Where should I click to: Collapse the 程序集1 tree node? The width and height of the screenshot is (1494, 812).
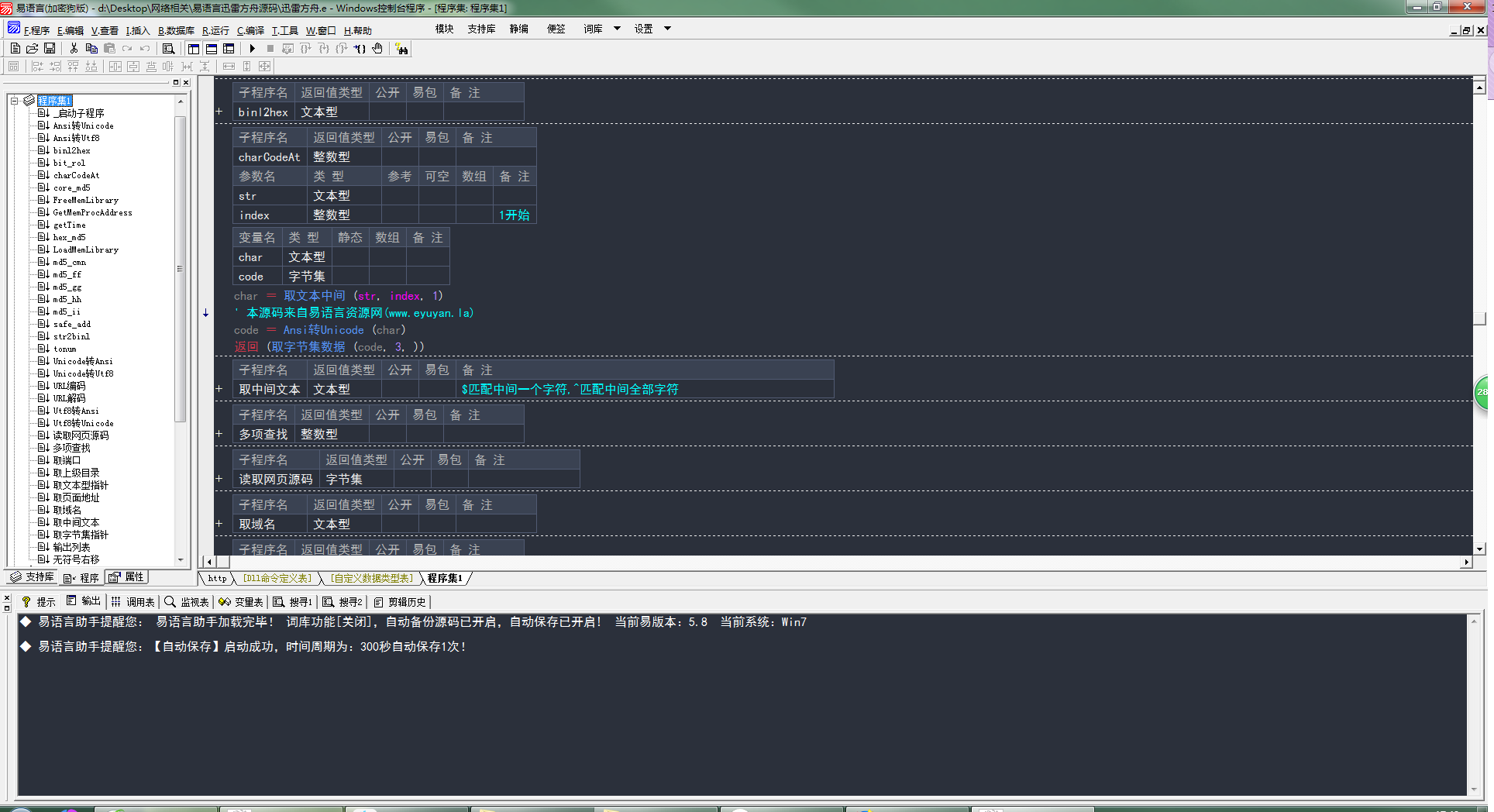[14, 101]
